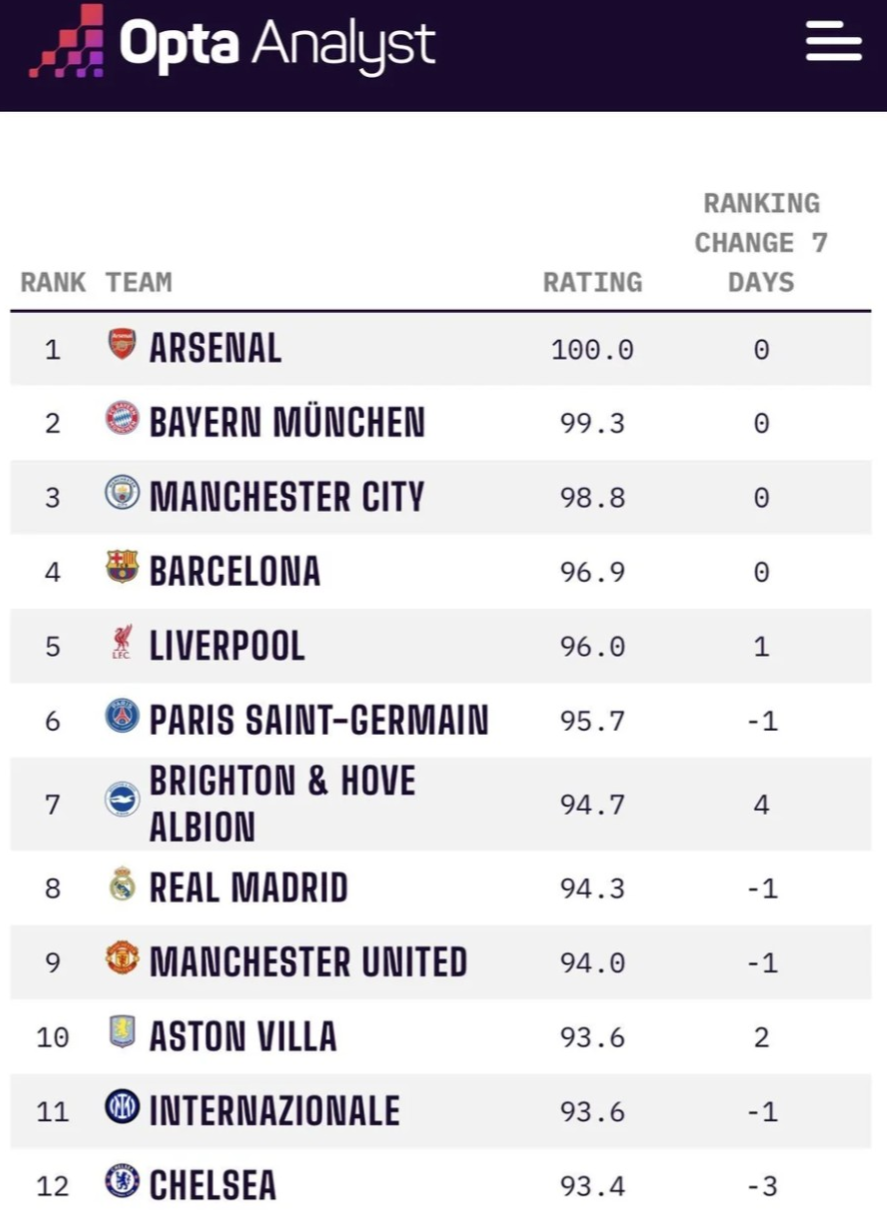This screenshot has height=1216, width=887.
Task: Click the Internazionale crest
Action: (x=122, y=1107)
